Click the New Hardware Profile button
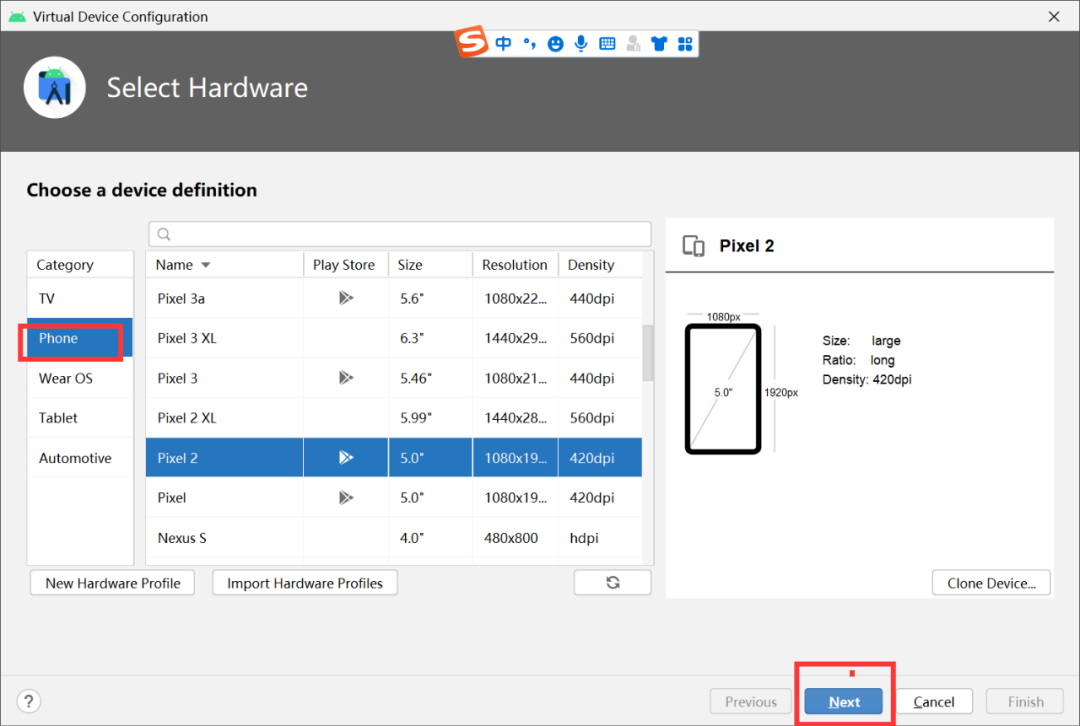This screenshot has height=726, width=1080. pyautogui.click(x=112, y=583)
